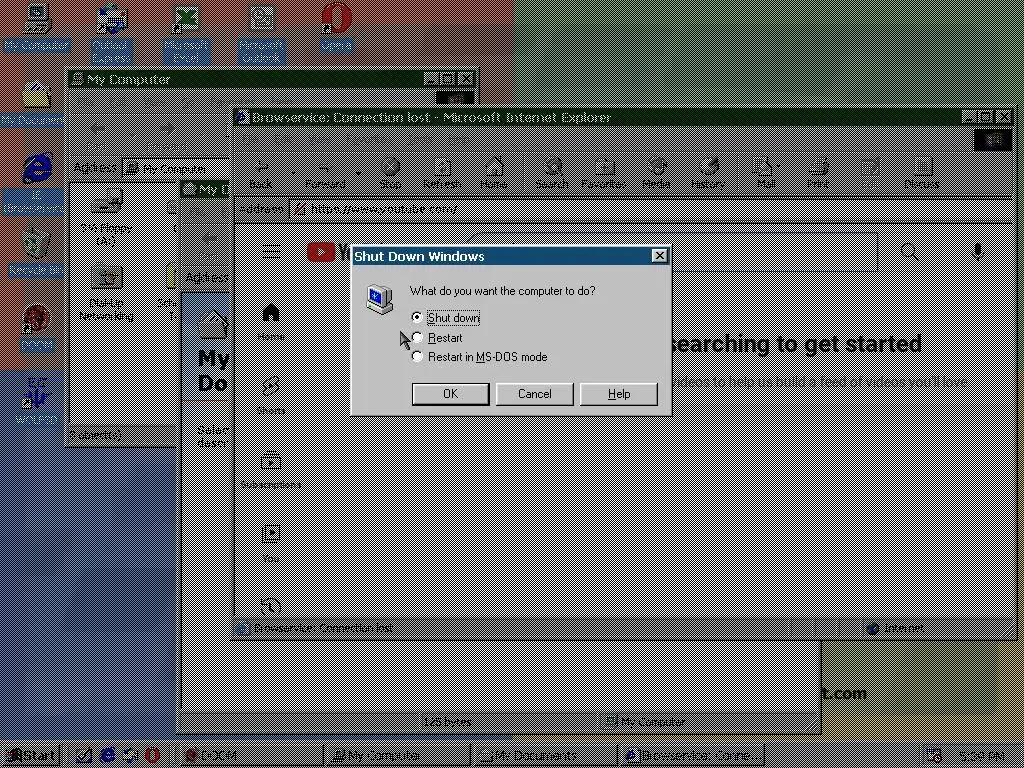
Task: Close the Shut Down Windows dialog
Action: tap(660, 255)
